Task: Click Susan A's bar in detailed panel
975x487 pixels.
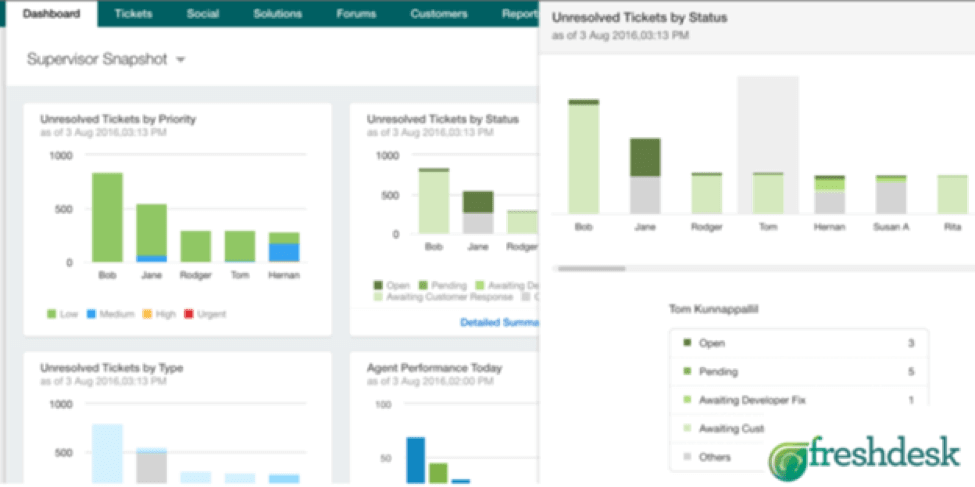Action: [x=891, y=195]
